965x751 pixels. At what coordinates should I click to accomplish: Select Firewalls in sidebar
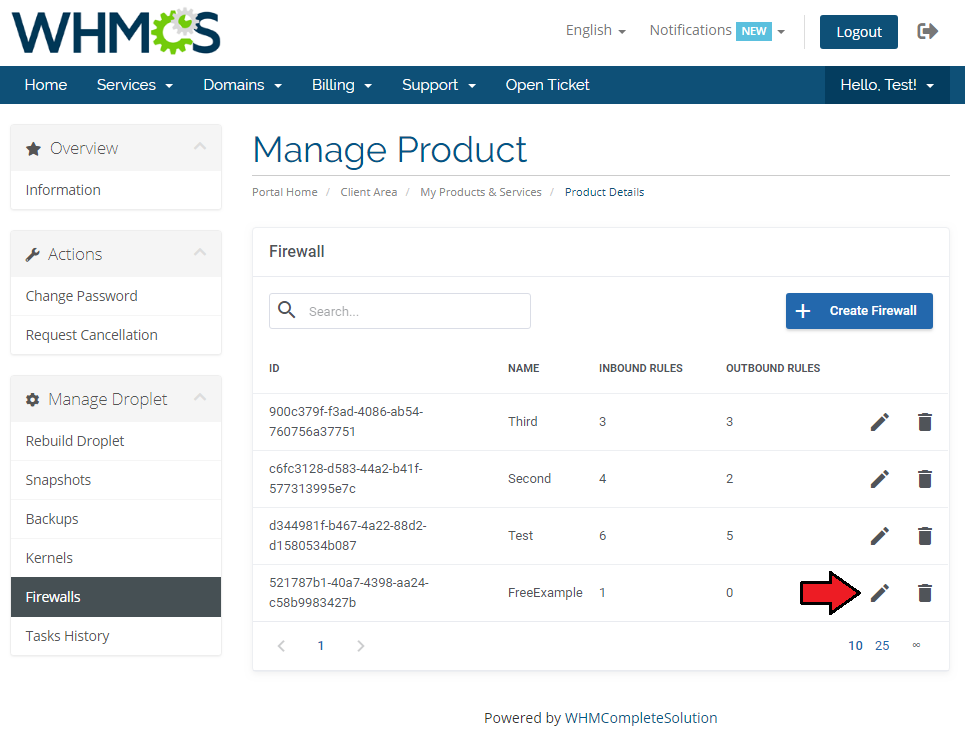116,597
